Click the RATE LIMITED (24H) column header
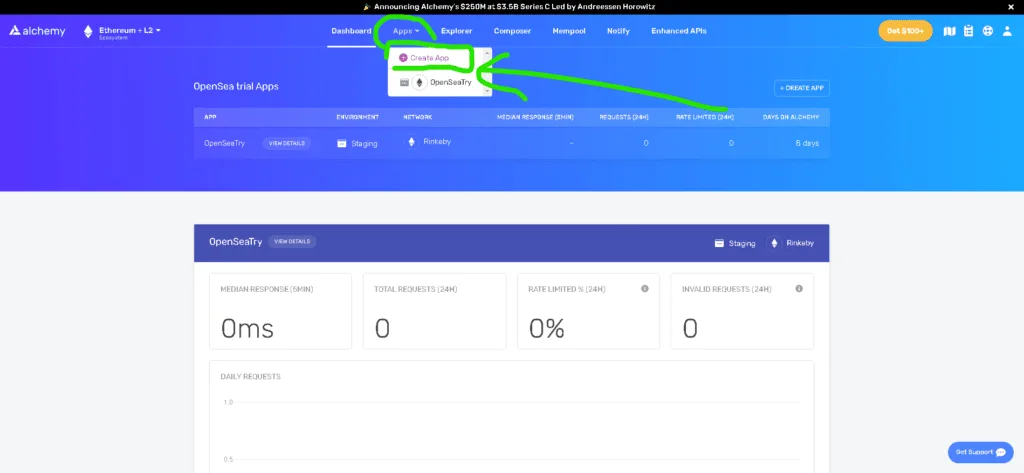1024x473 pixels. 705,117
